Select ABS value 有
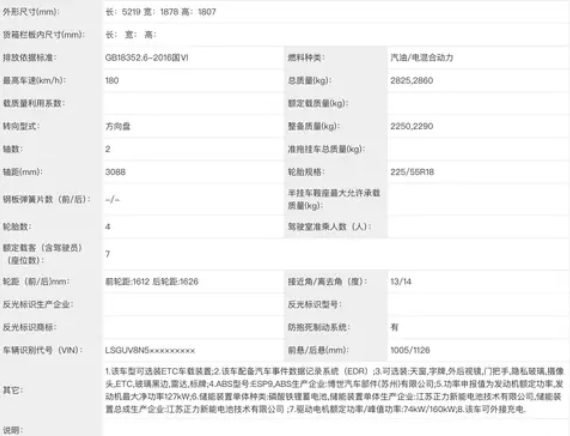 (394, 327)
